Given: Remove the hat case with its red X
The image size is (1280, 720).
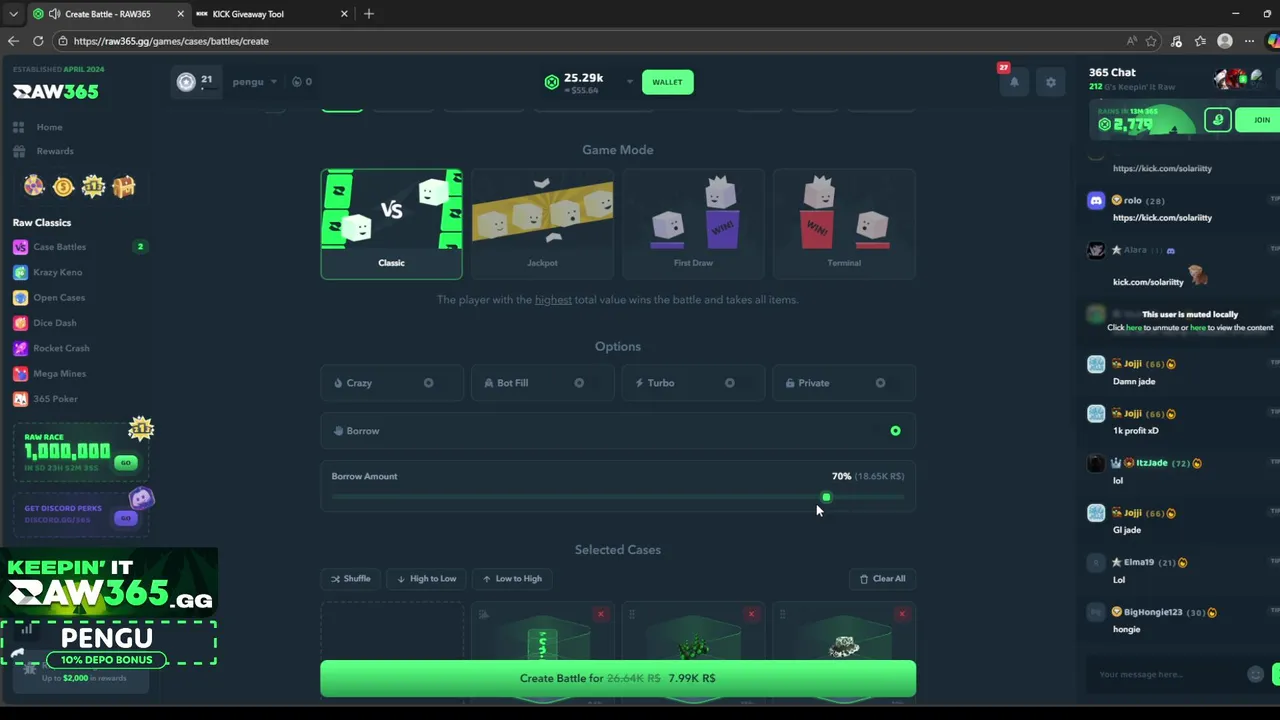Looking at the screenshot, I should [x=902, y=614].
